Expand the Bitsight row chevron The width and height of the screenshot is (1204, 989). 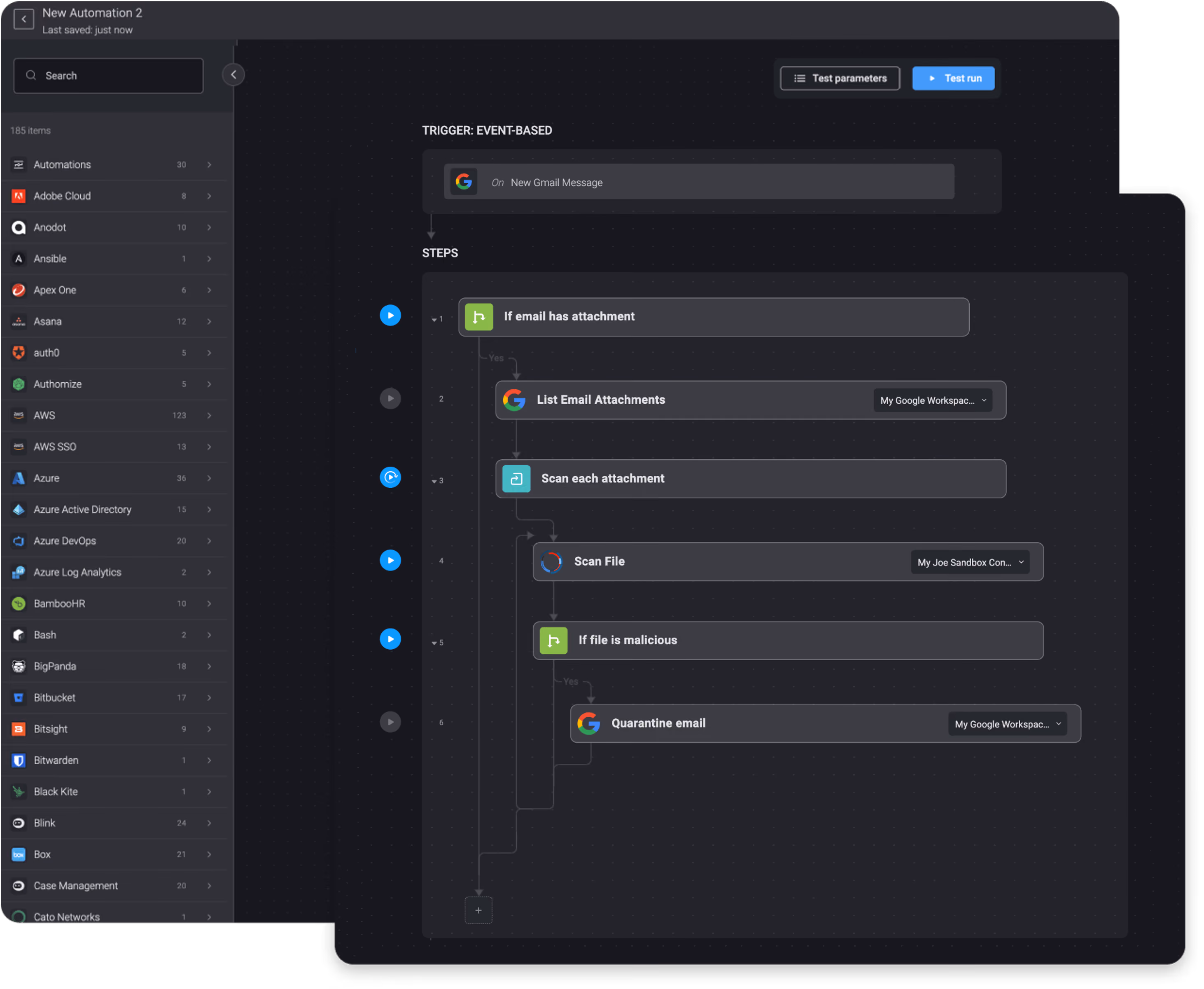click(210, 729)
